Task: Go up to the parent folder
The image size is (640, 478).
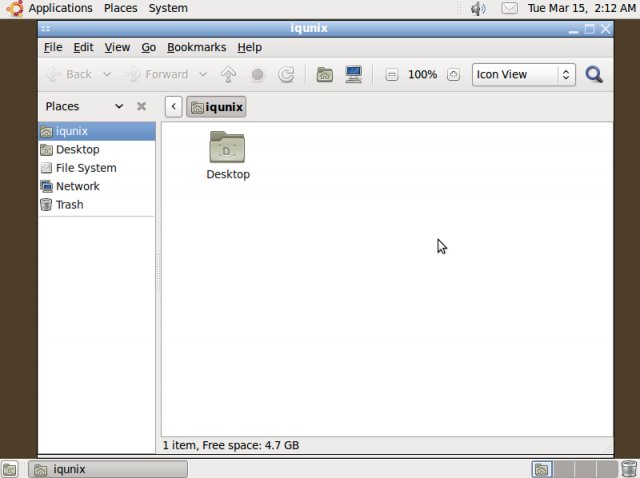Action: click(228, 74)
